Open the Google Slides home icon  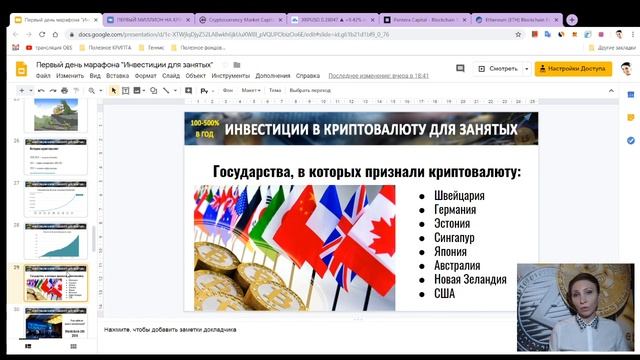click(21, 69)
